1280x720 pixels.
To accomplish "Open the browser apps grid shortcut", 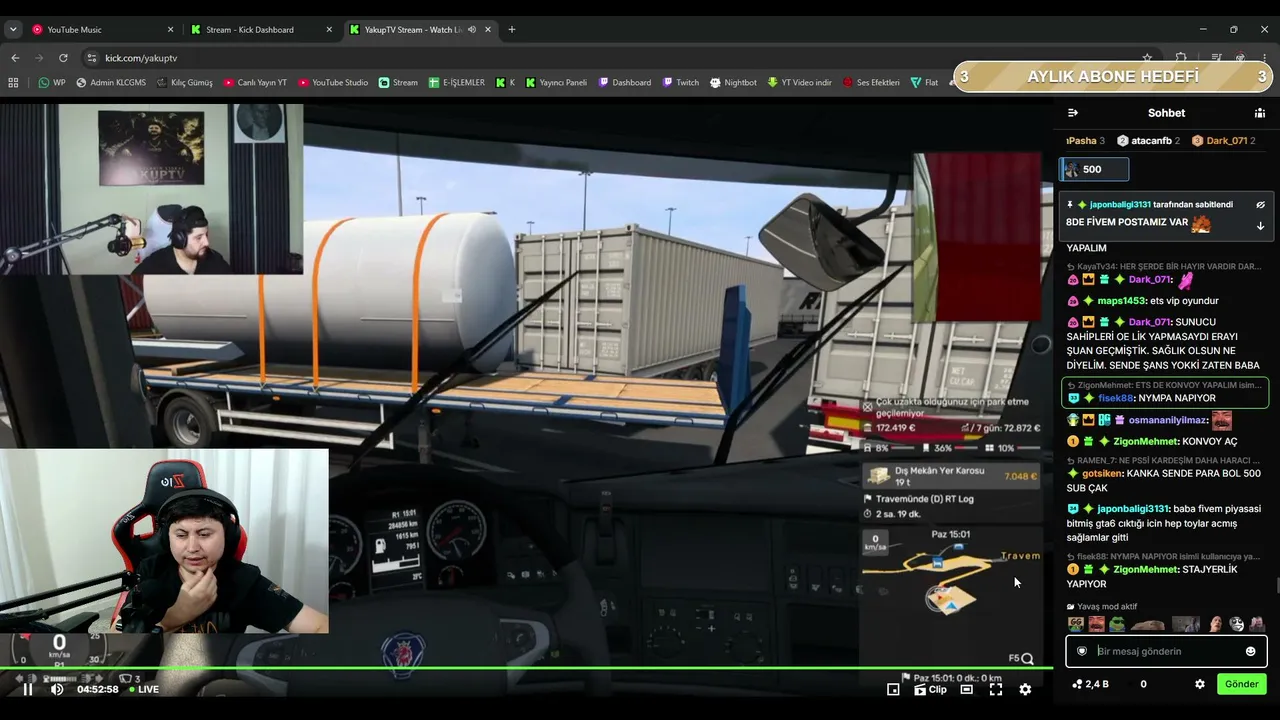I will 13,83.
